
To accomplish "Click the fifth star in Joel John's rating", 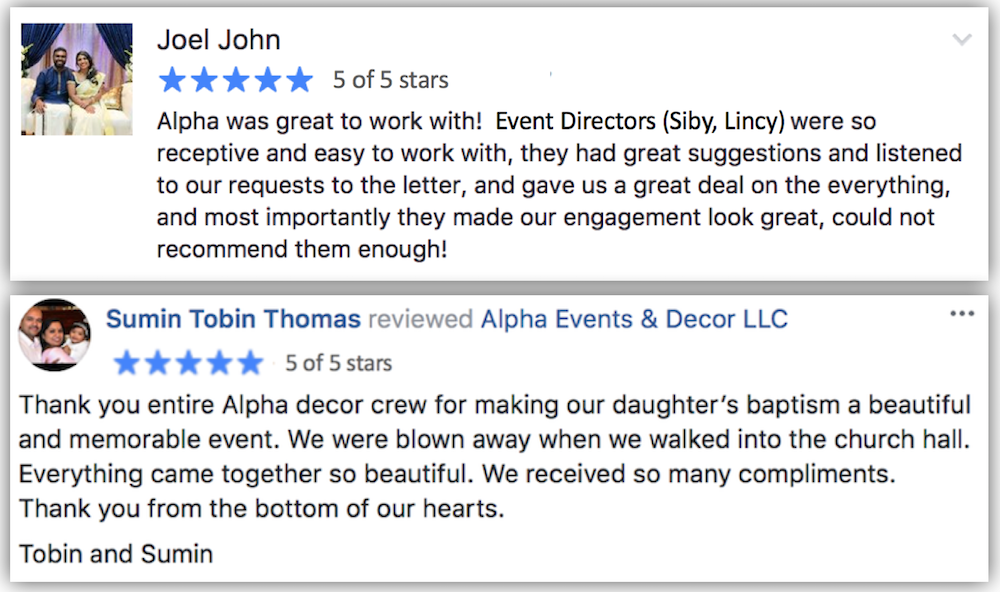I will [x=299, y=80].
